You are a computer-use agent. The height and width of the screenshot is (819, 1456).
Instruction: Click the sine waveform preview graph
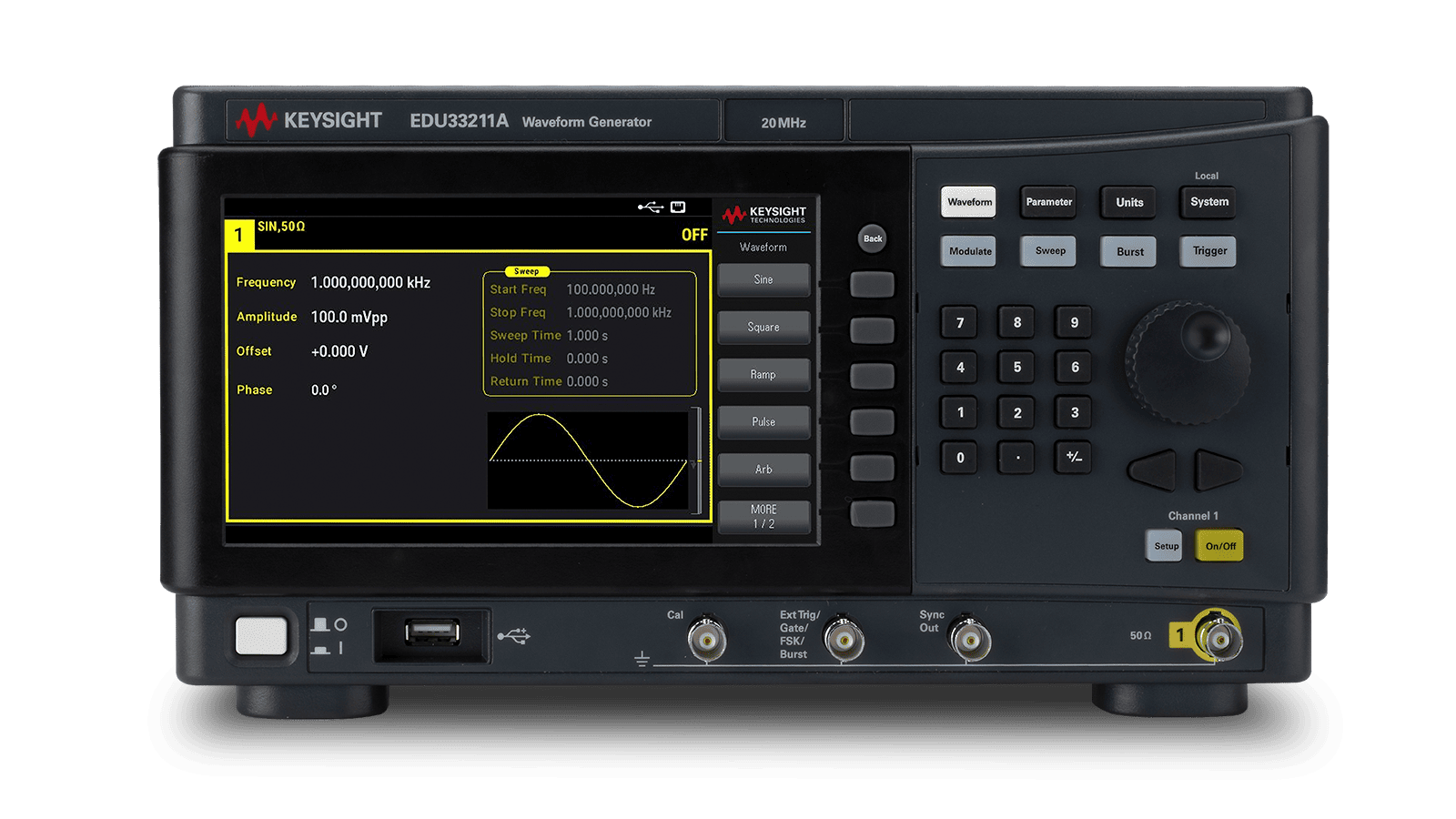coord(589,460)
